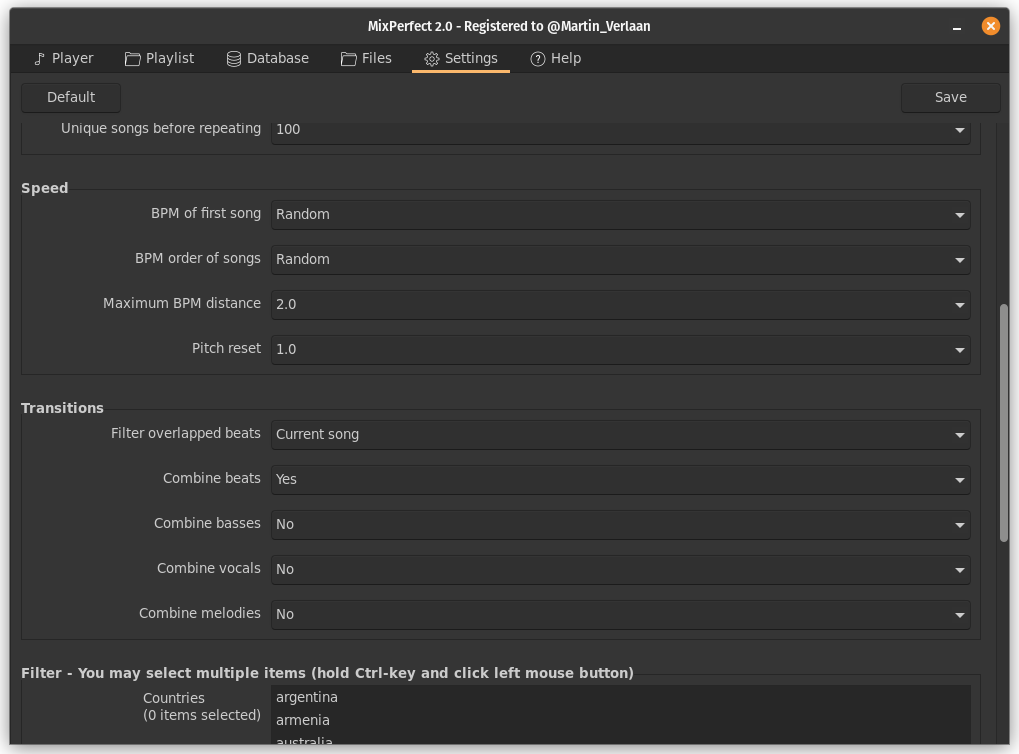
Task: Minimize the MixPerfect window
Action: click(957, 27)
